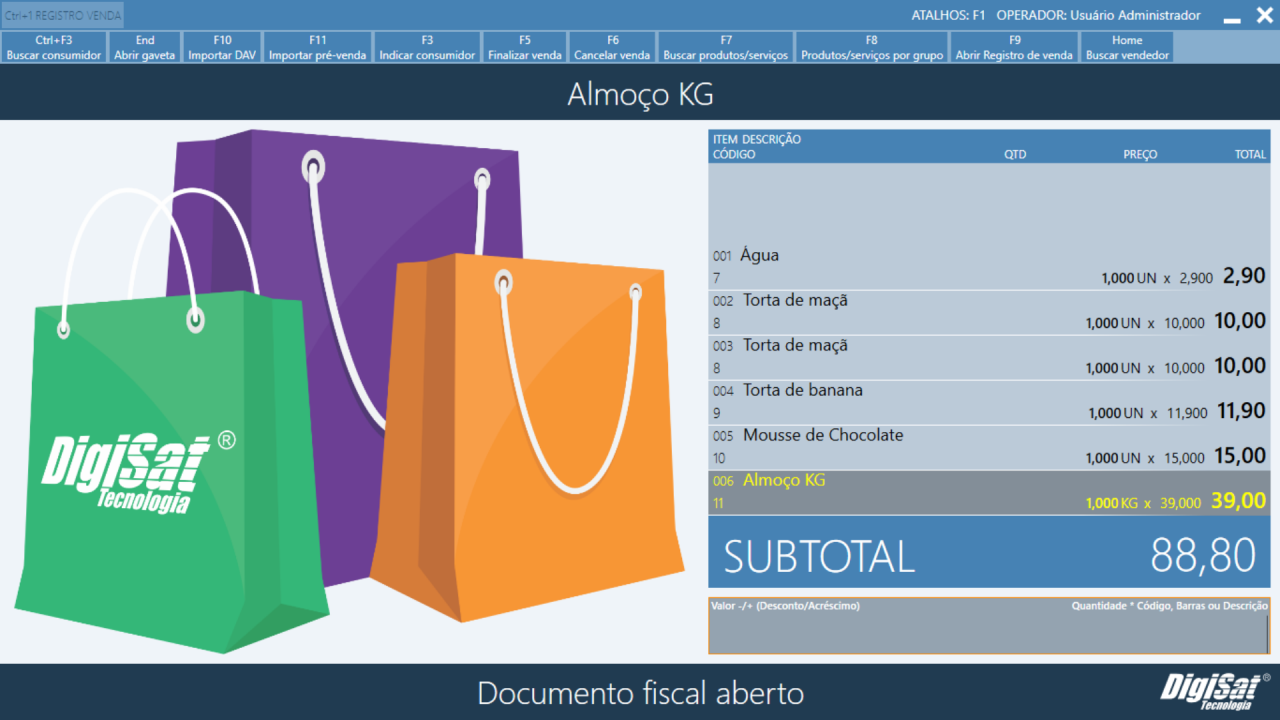Image resolution: width=1280 pixels, height=720 pixels.
Task: Close the sales window with X
Action: (x=1264, y=15)
